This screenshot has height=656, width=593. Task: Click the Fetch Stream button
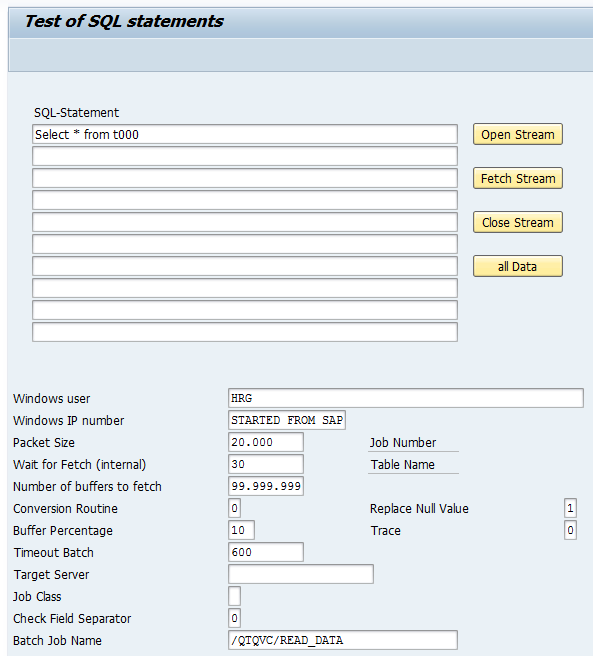pyautogui.click(x=518, y=178)
